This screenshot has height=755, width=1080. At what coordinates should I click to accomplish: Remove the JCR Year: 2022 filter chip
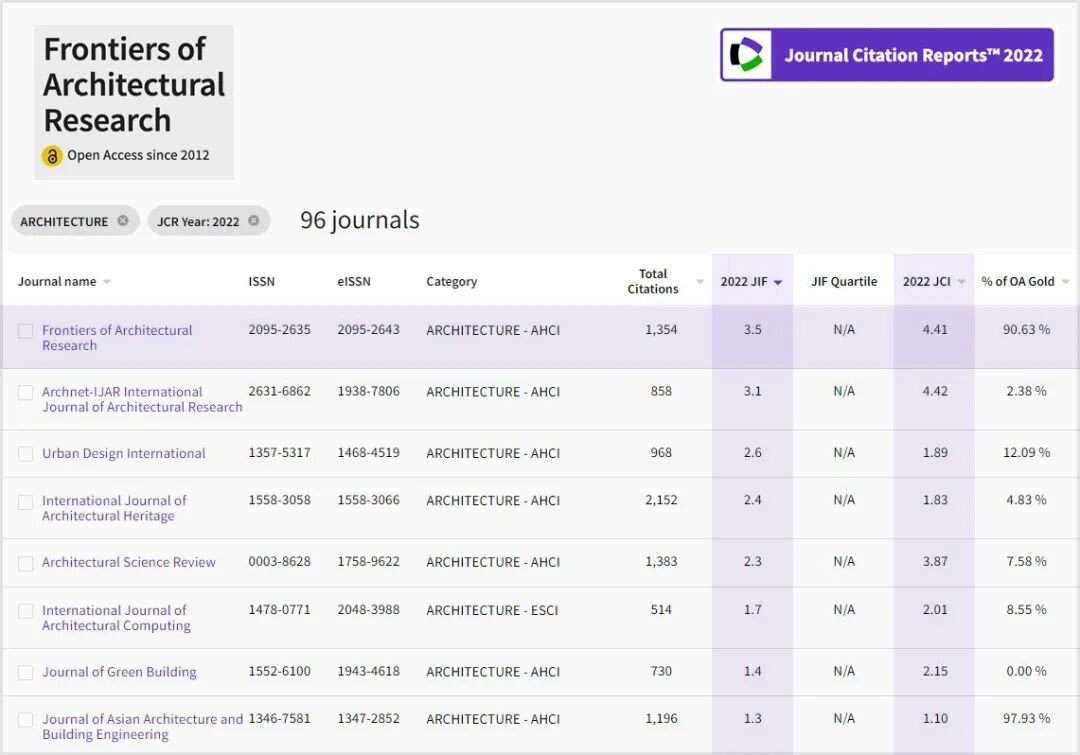253,220
